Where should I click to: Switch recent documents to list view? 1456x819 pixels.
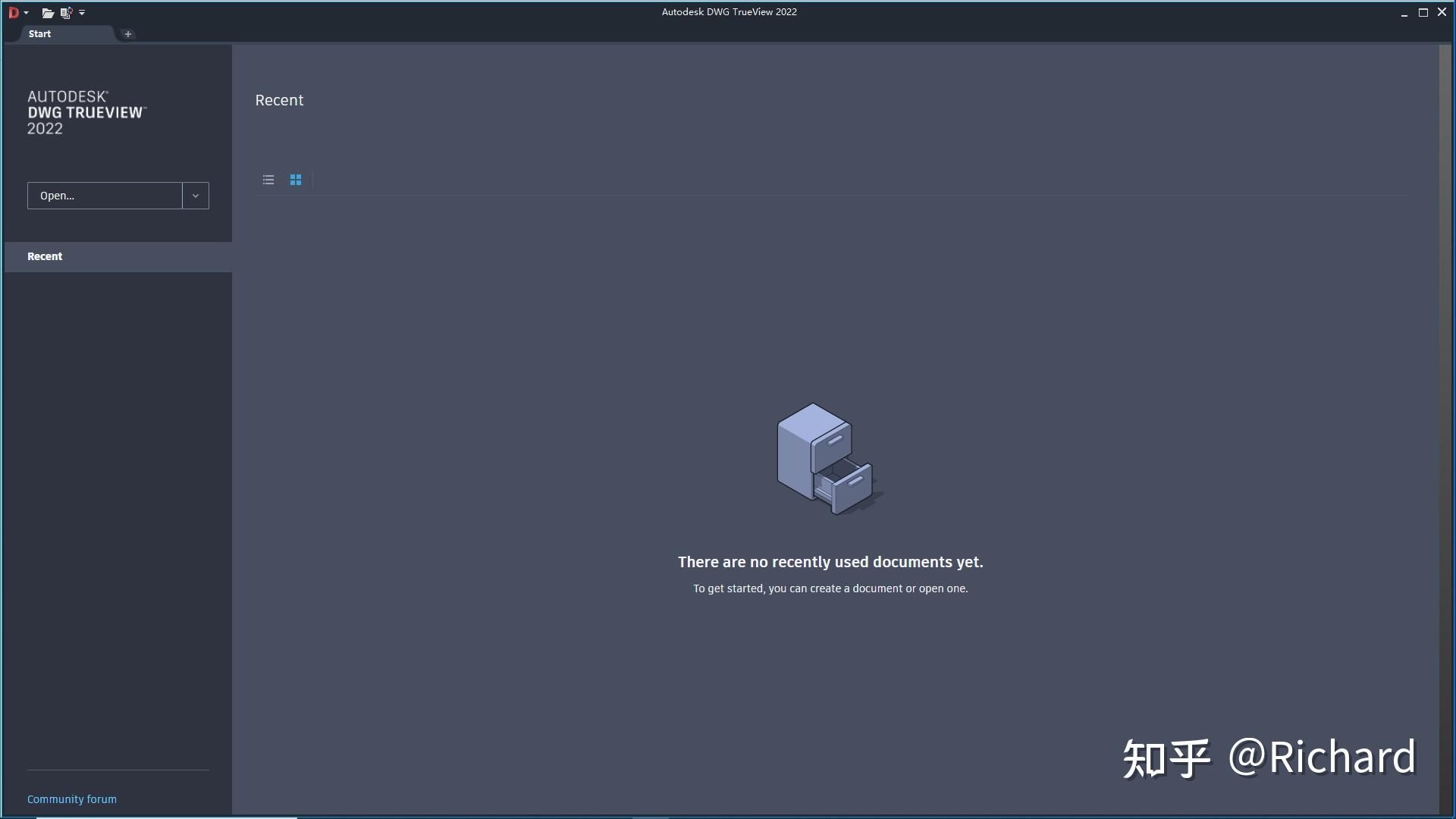point(268,180)
